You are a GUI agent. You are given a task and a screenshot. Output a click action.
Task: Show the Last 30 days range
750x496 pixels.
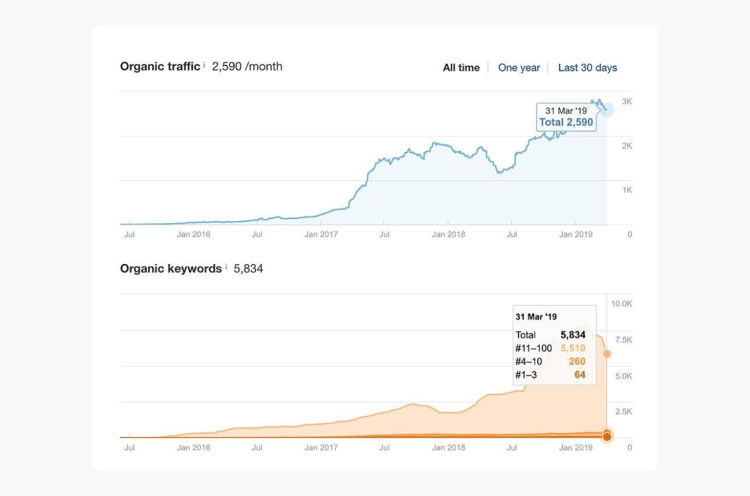pyautogui.click(x=587, y=68)
